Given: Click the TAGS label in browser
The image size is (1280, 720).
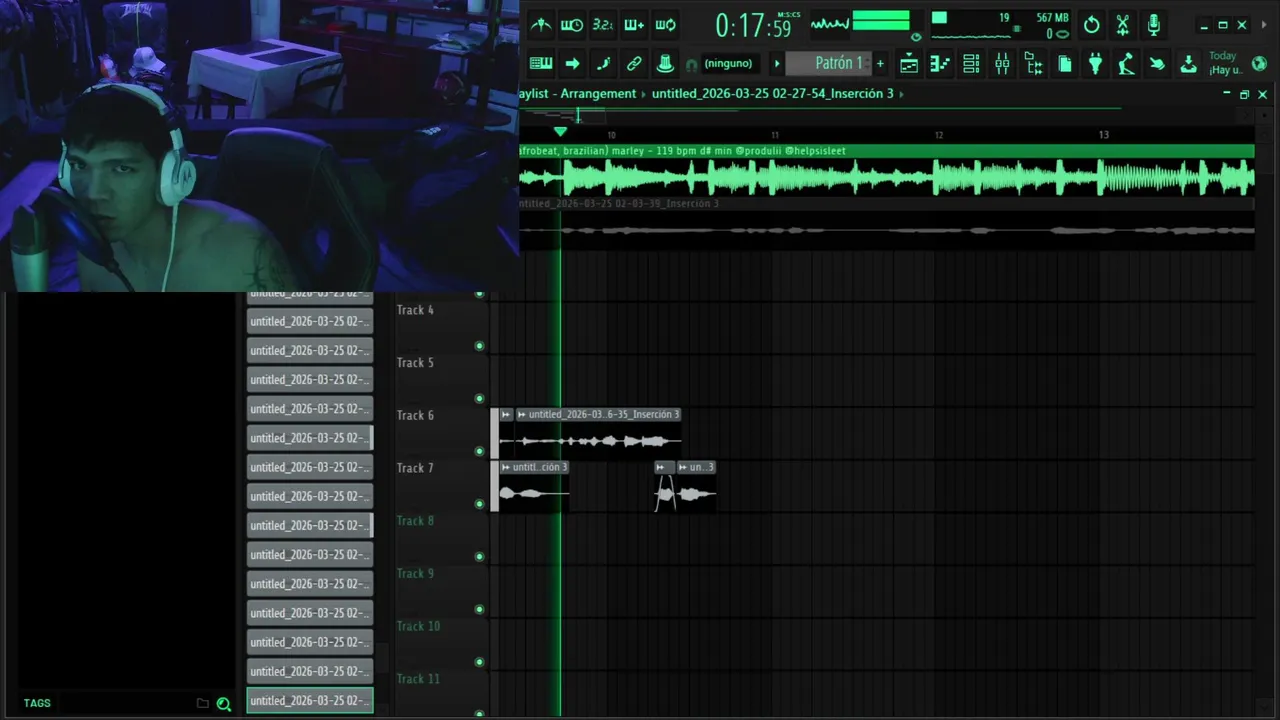Looking at the screenshot, I should [x=37, y=704].
